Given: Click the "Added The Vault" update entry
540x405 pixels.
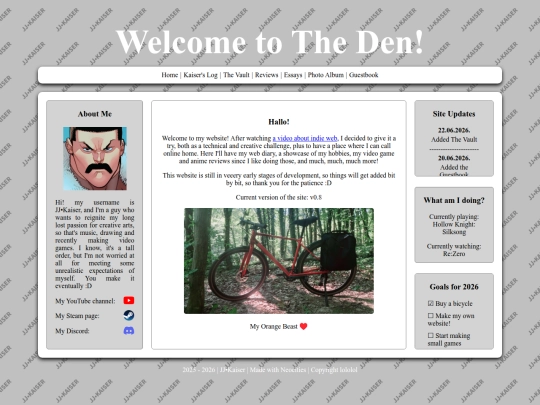Looking at the screenshot, I should (x=454, y=139).
